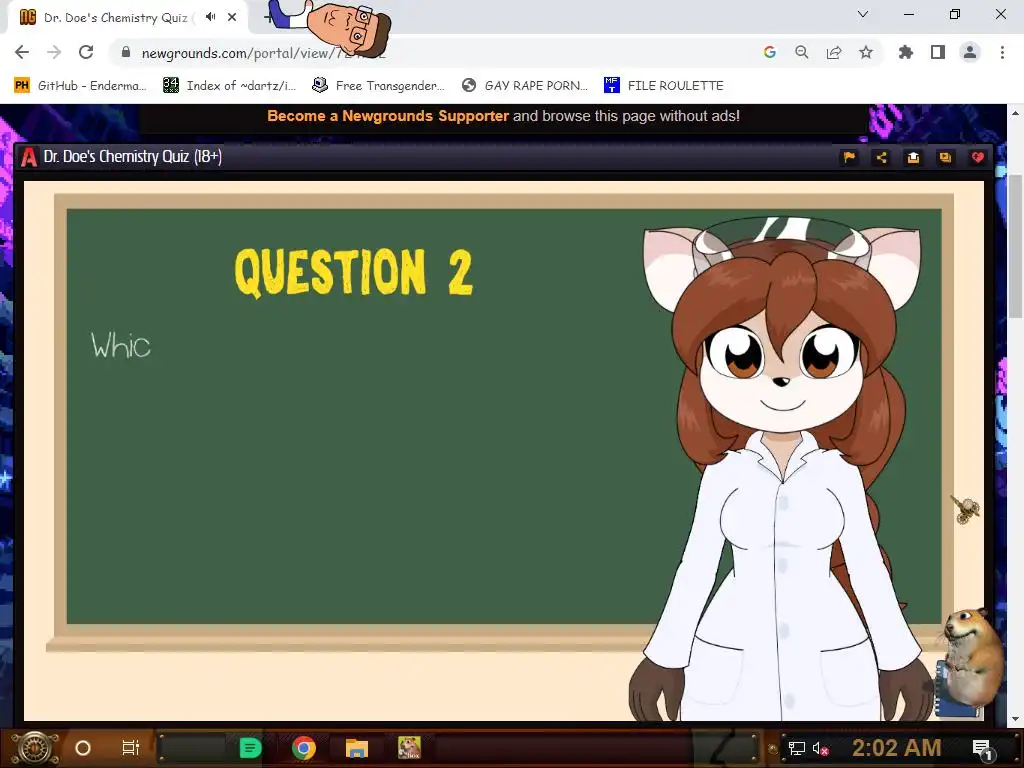
Task: Open the Extensions puzzle piece menu
Action: pos(906,52)
